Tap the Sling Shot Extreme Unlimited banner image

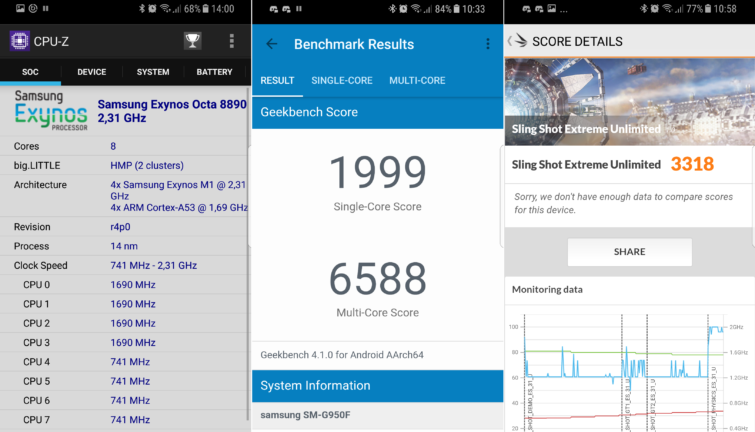point(629,102)
